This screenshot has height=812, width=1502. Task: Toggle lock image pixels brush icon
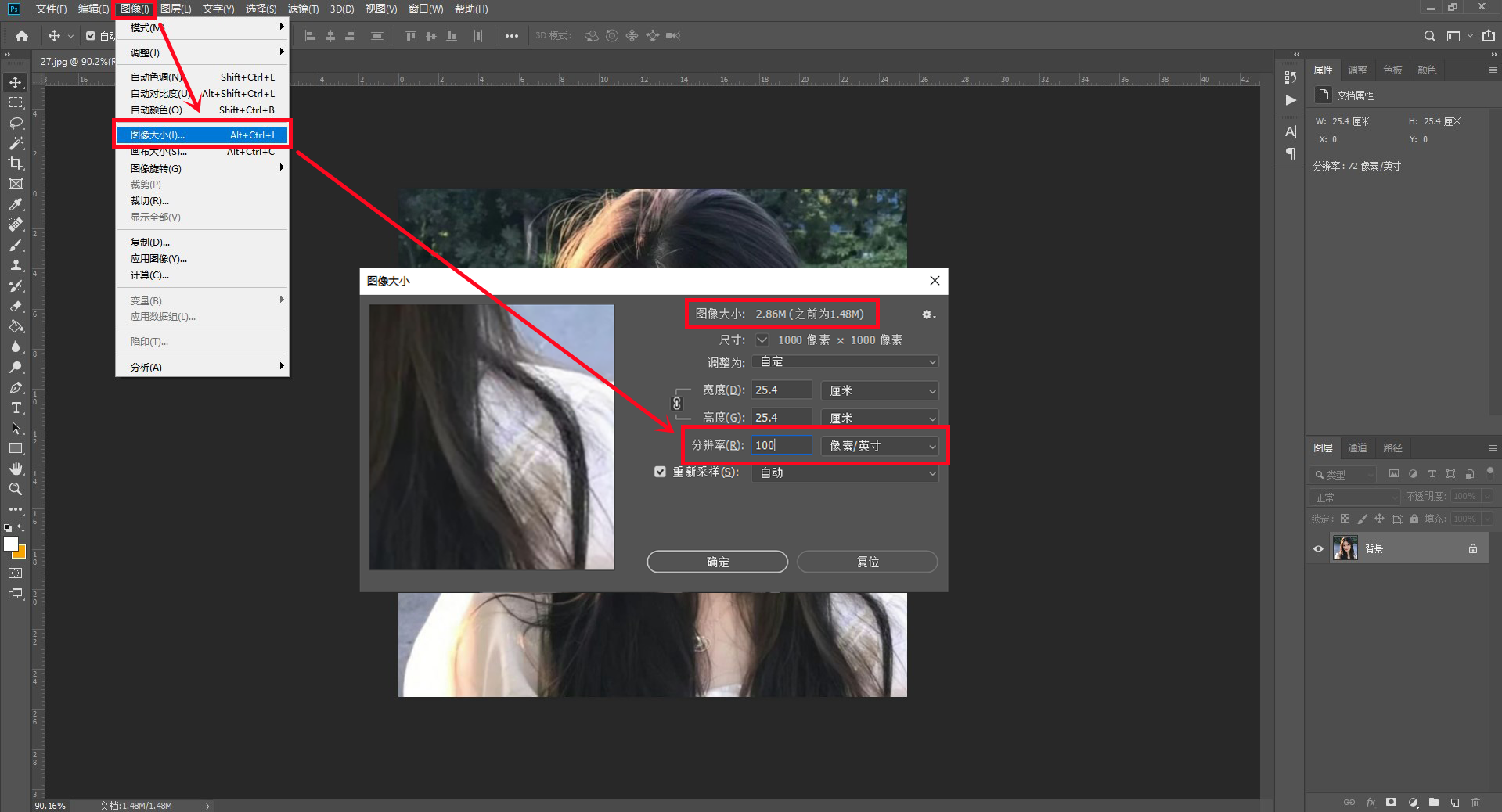point(1362,519)
